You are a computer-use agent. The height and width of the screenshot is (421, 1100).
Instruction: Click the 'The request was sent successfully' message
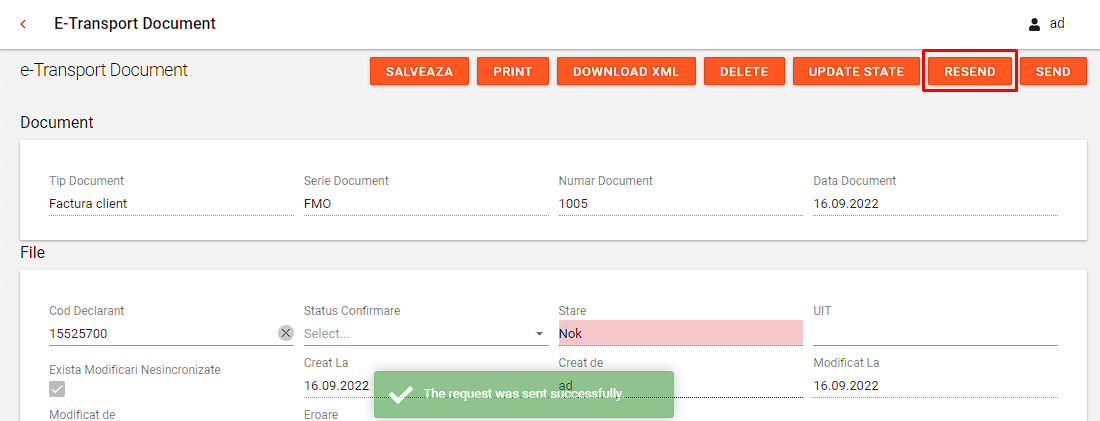523,394
